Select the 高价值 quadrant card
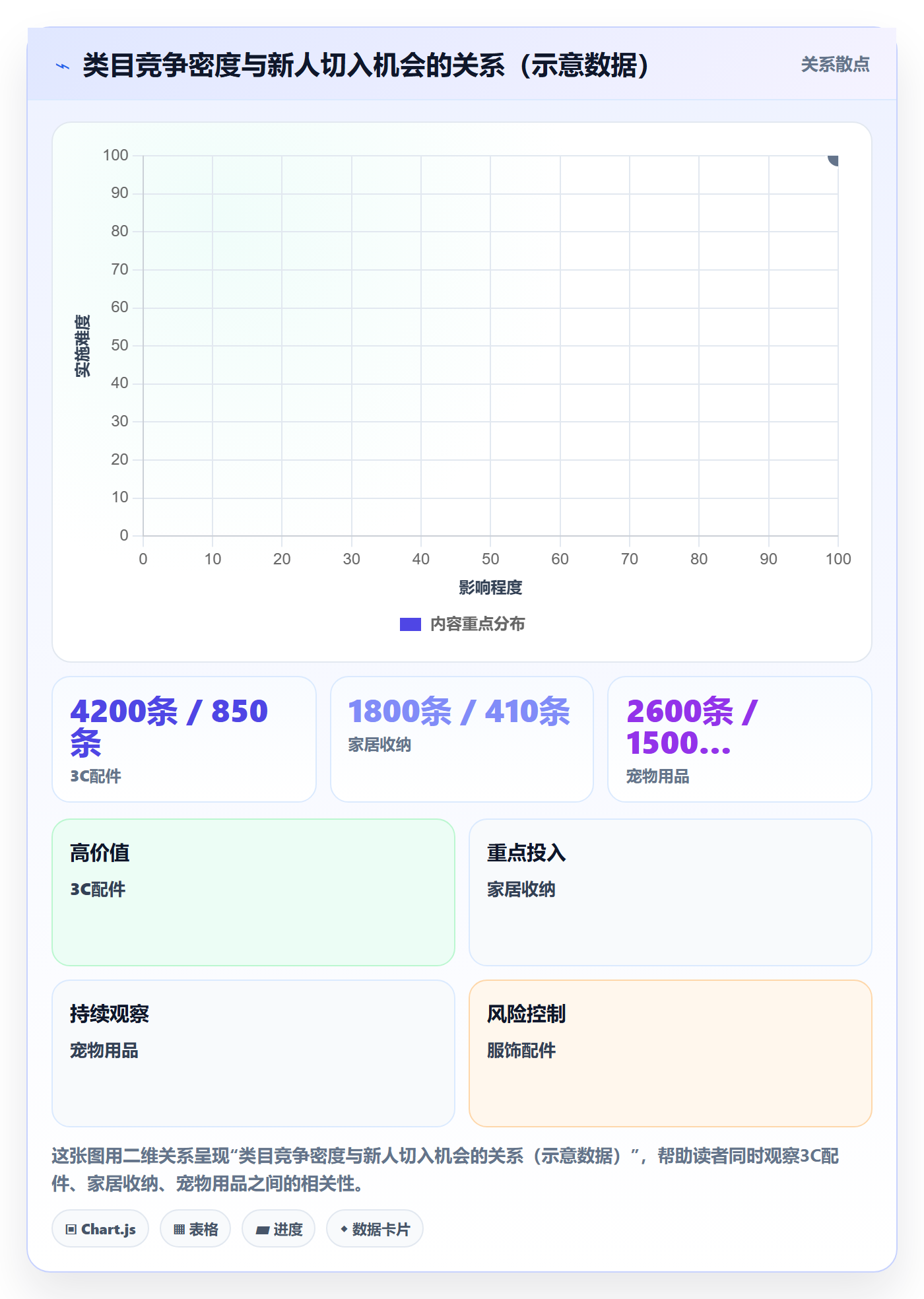Viewport: 924px width, 1299px height. [253, 892]
